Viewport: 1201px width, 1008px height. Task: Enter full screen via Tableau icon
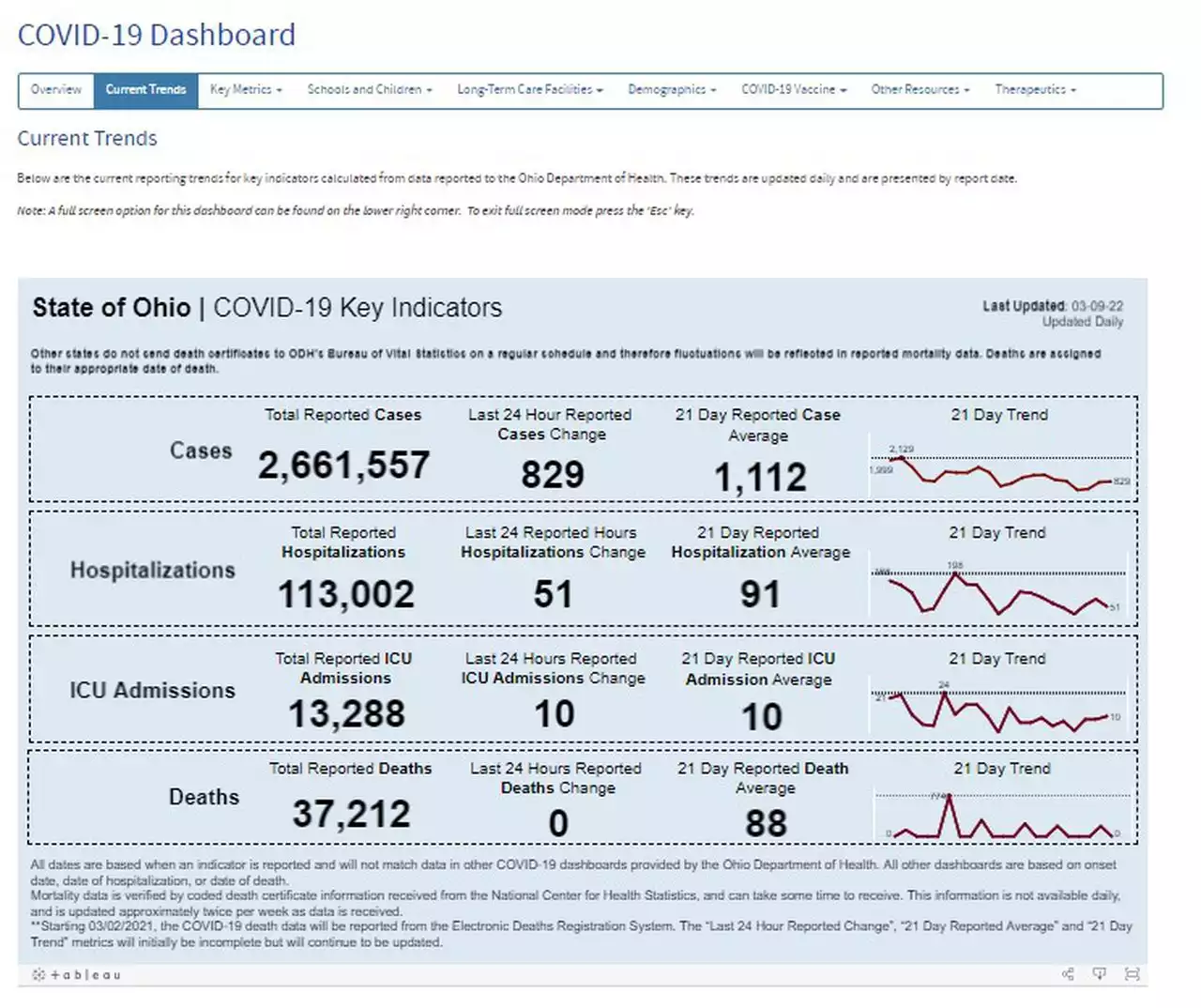(1133, 974)
